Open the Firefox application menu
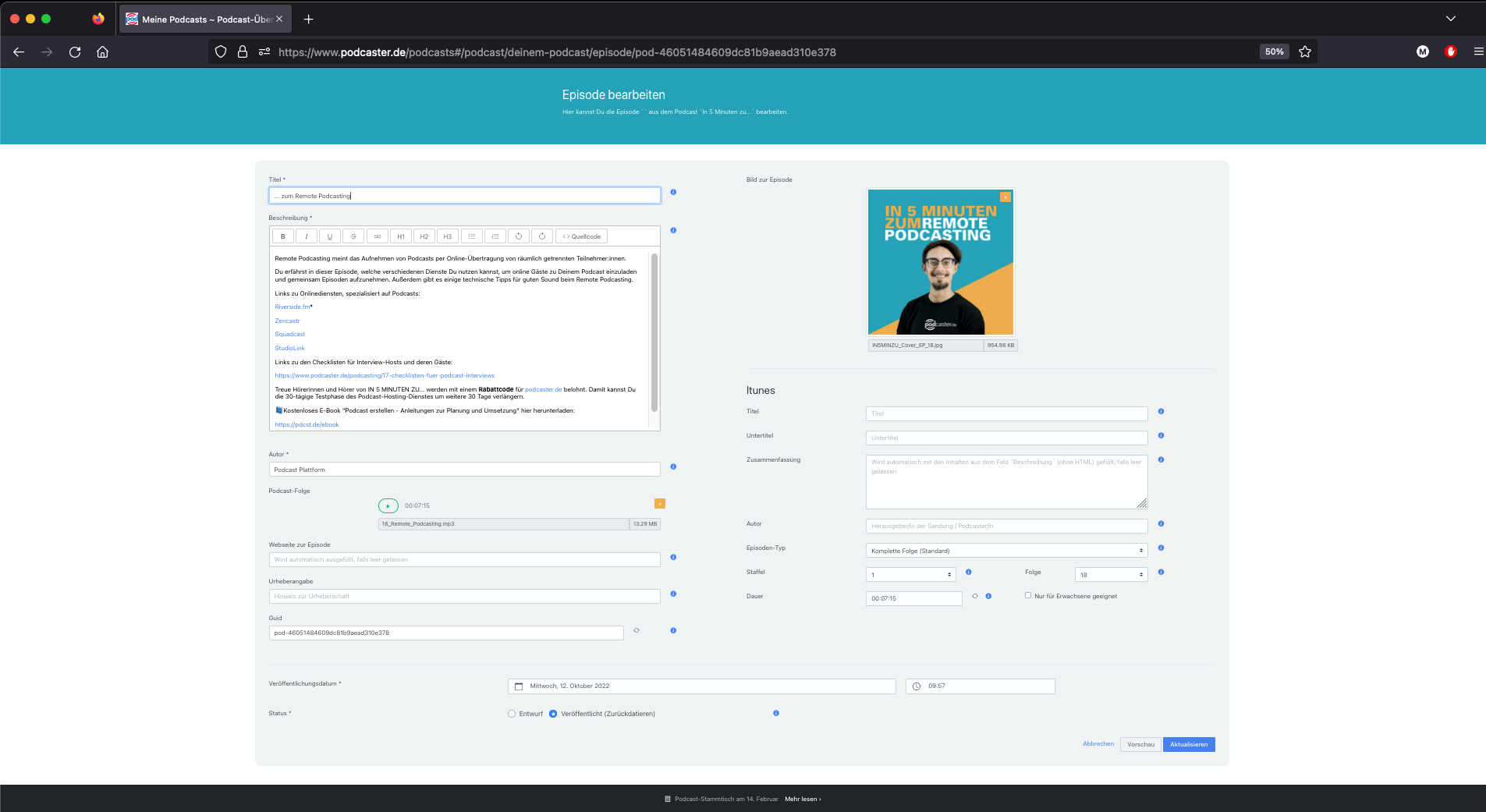This screenshot has width=1486, height=812. [x=1478, y=51]
